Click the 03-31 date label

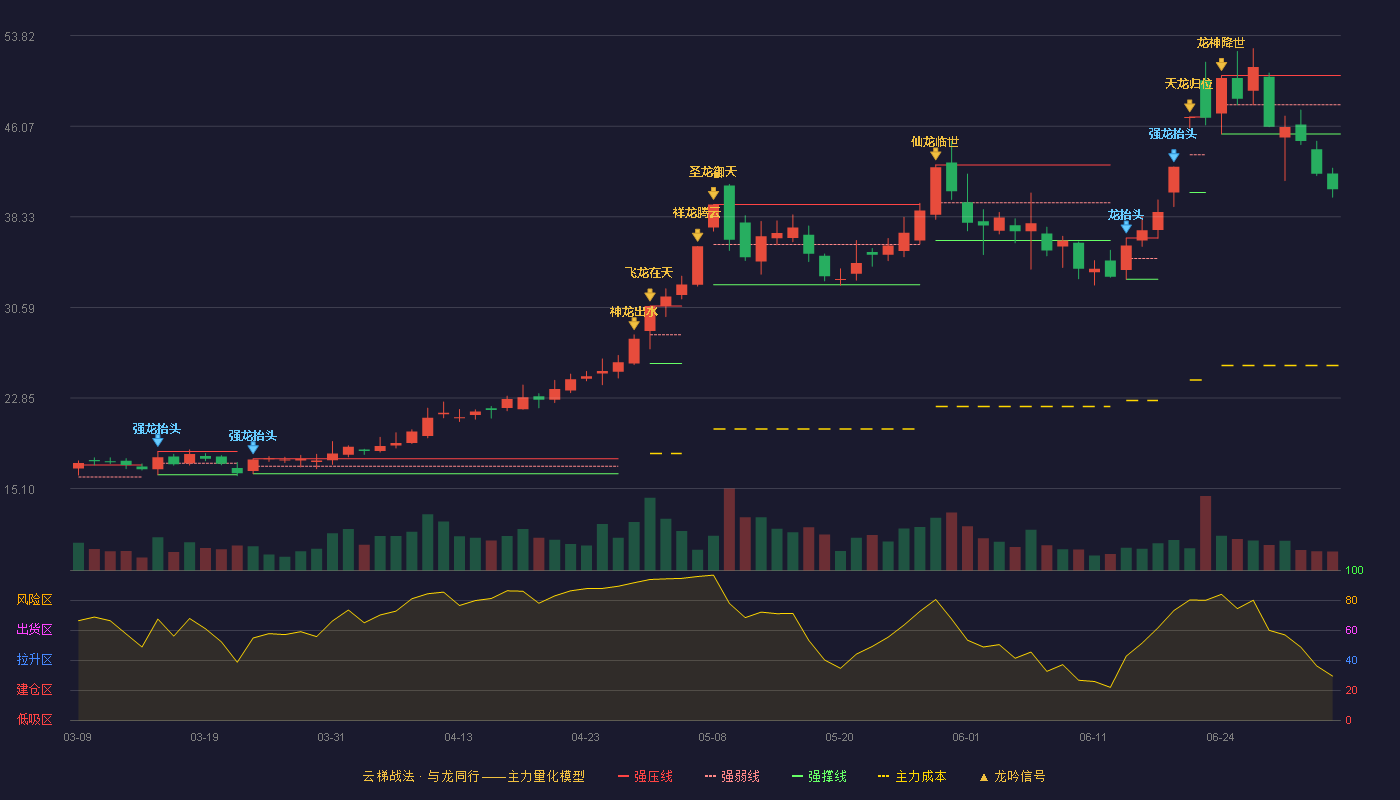tap(331, 737)
